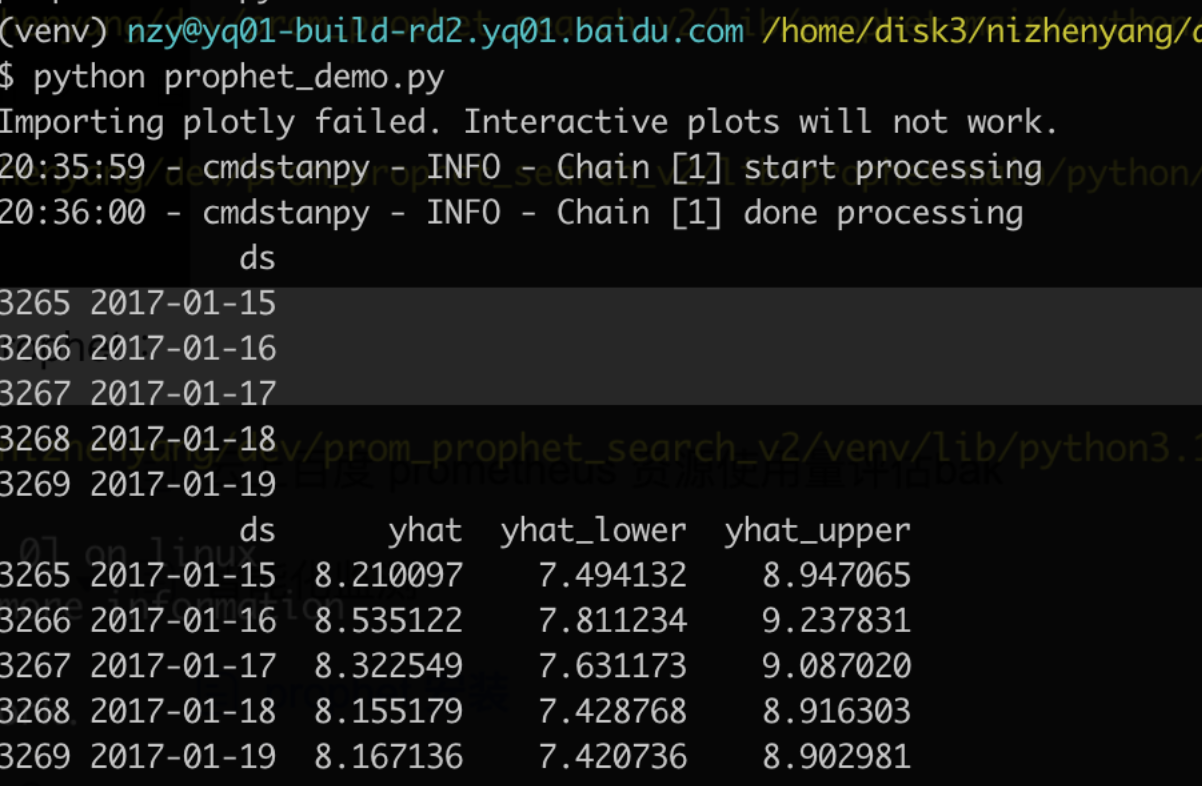Screen dimensions: 1202x786
Task: Click the 20:35:59 log timestamp
Action: pyautogui.click(x=72, y=167)
